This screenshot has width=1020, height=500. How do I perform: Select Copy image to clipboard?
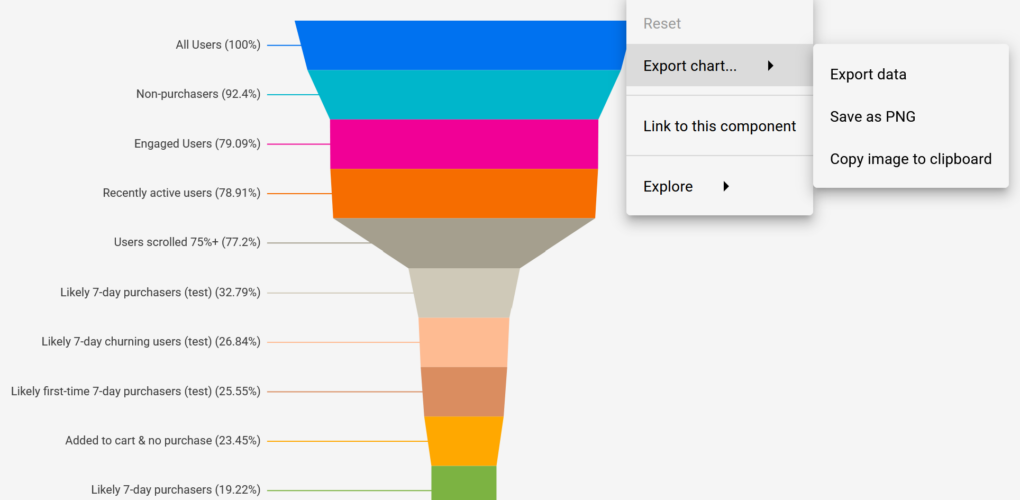(x=910, y=158)
